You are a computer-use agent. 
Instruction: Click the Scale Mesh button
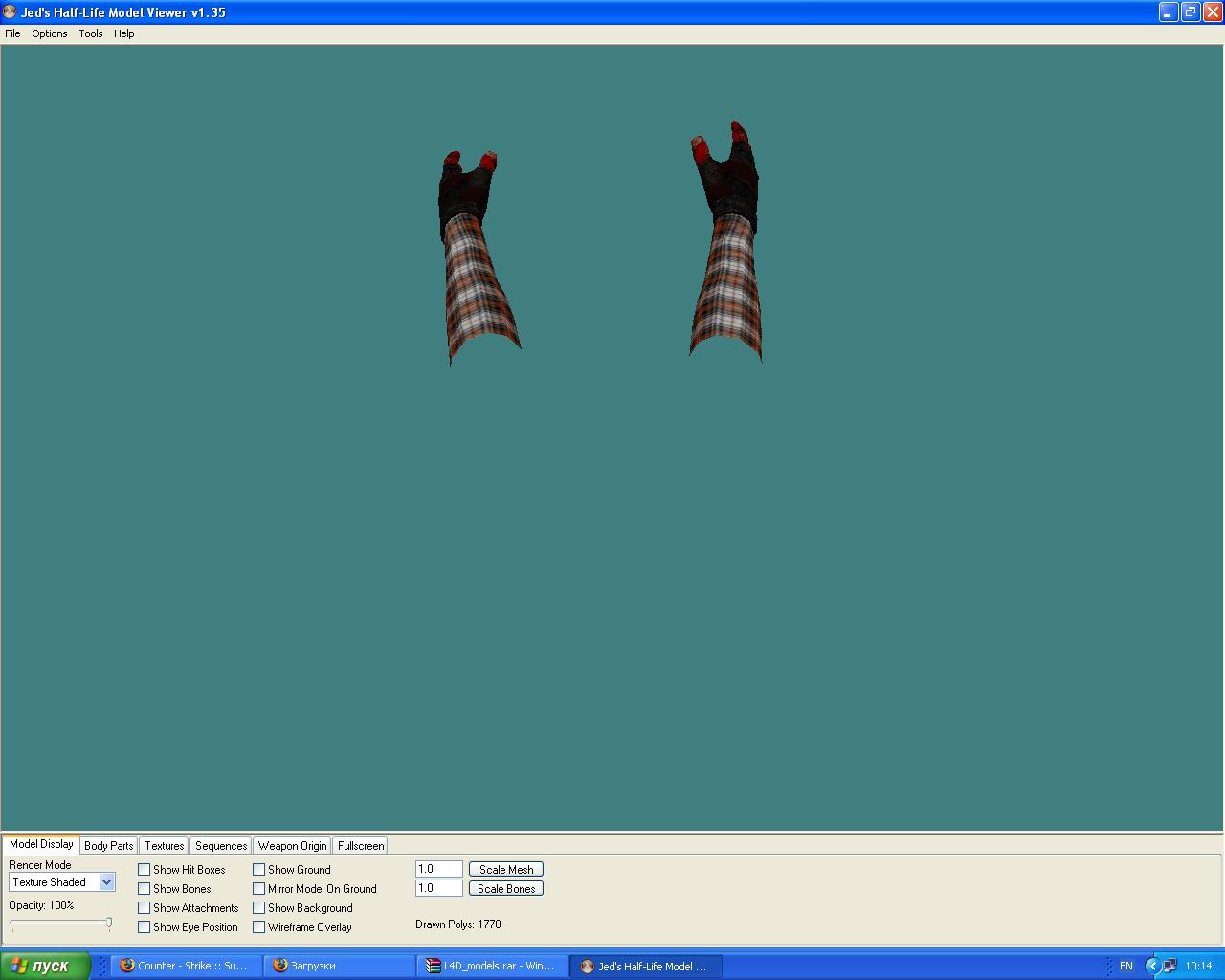(x=506, y=870)
